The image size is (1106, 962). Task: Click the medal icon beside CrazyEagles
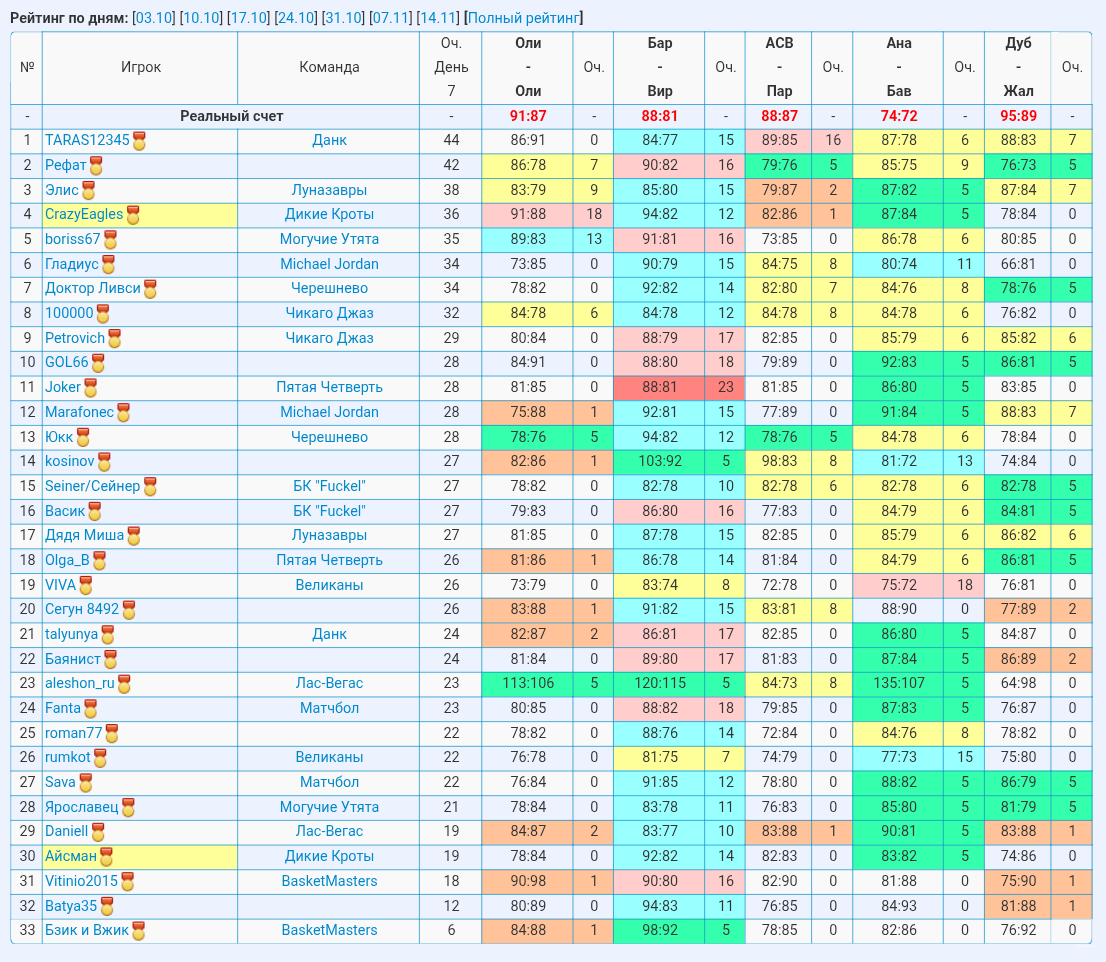133,215
